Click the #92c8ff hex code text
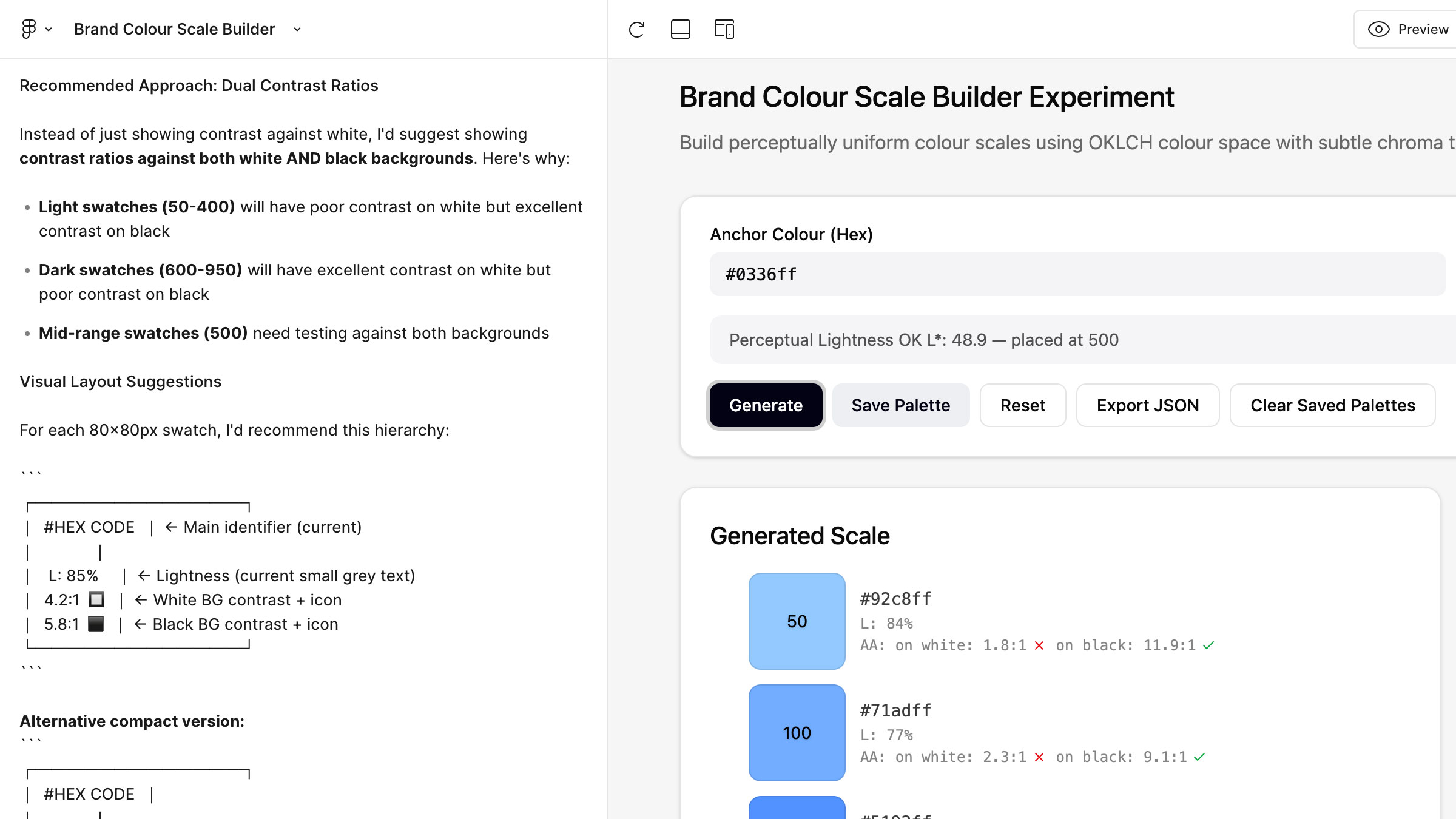 tap(895, 599)
